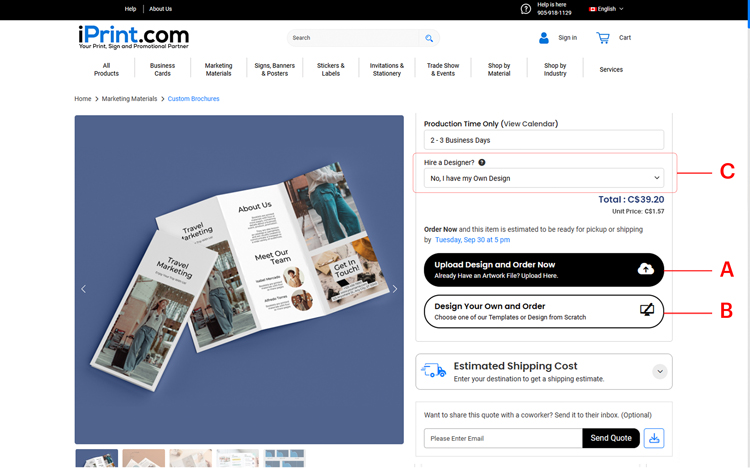Go to previous product image arrow
Viewport: 750px width, 468px height.
pos(83,289)
